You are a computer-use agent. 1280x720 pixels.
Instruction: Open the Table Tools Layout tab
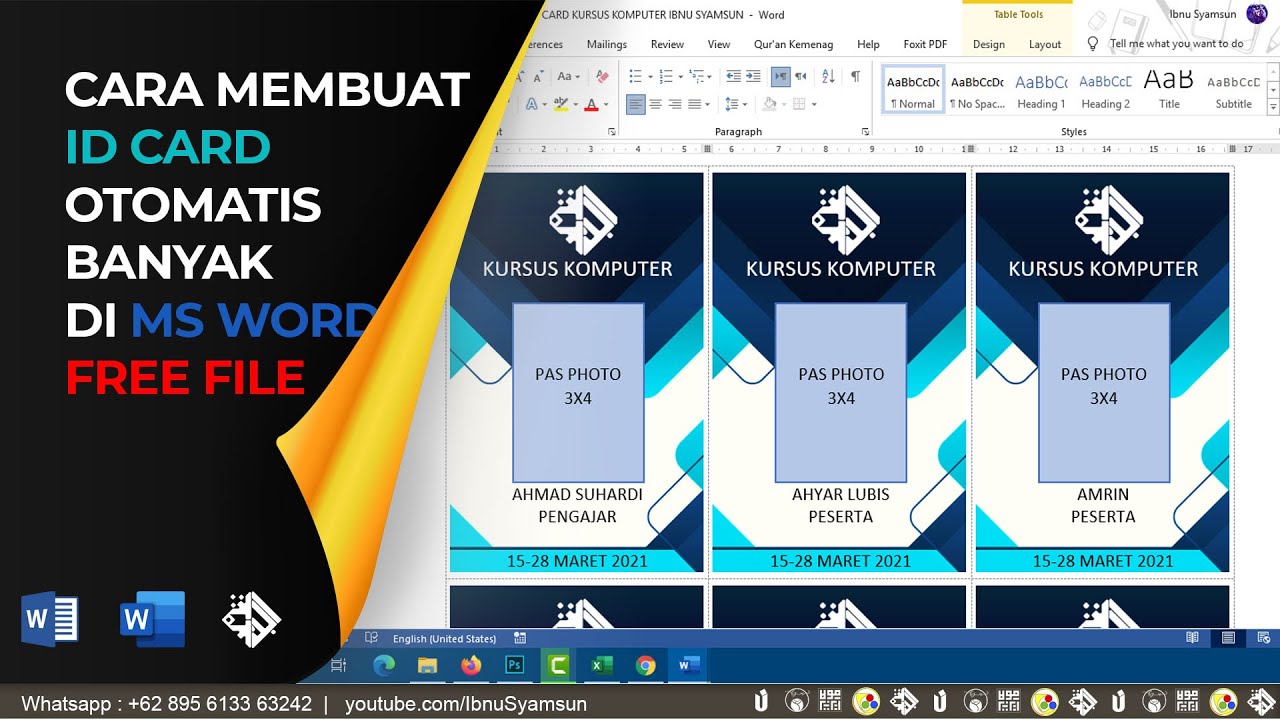coord(1045,44)
